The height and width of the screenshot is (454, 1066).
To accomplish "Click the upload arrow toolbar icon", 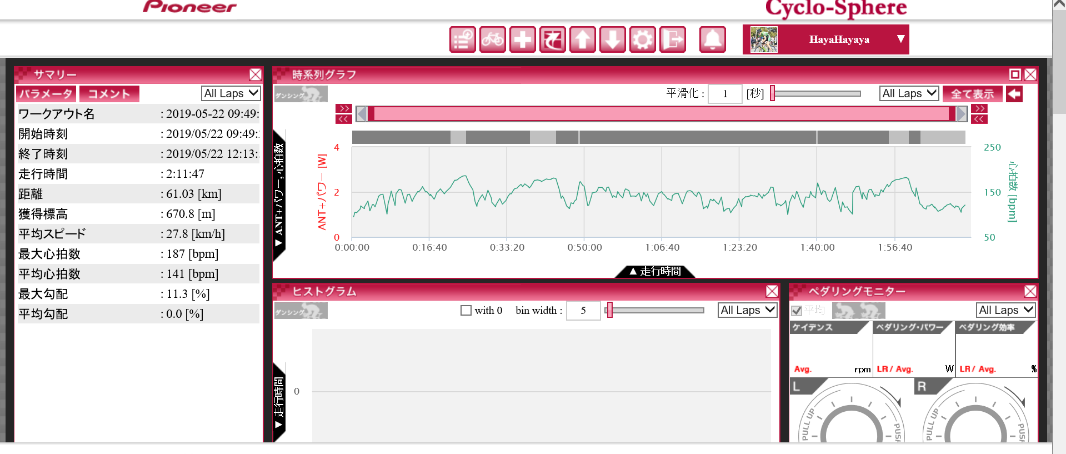I will [582, 40].
